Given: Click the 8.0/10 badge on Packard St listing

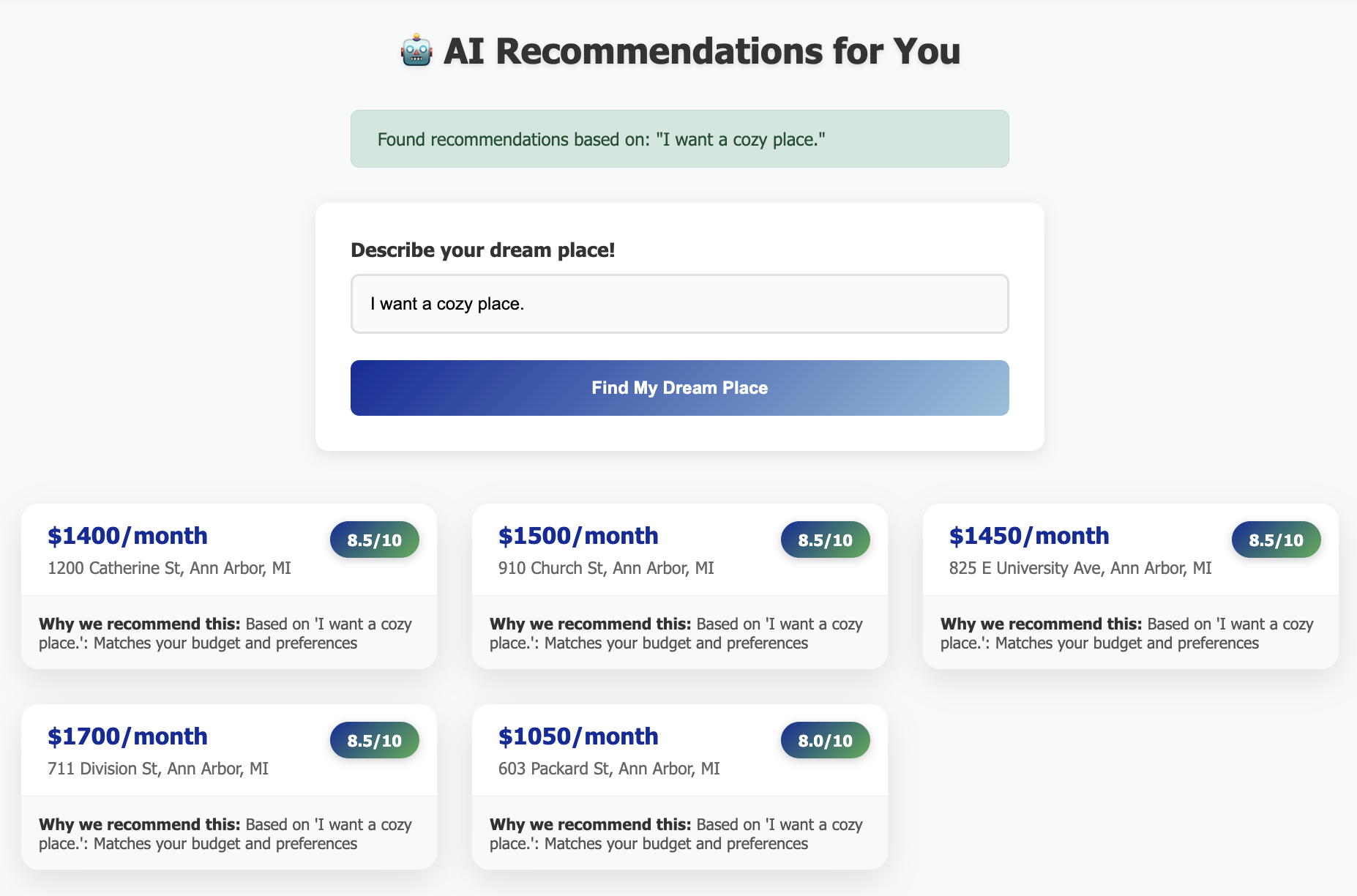Looking at the screenshot, I should point(825,741).
